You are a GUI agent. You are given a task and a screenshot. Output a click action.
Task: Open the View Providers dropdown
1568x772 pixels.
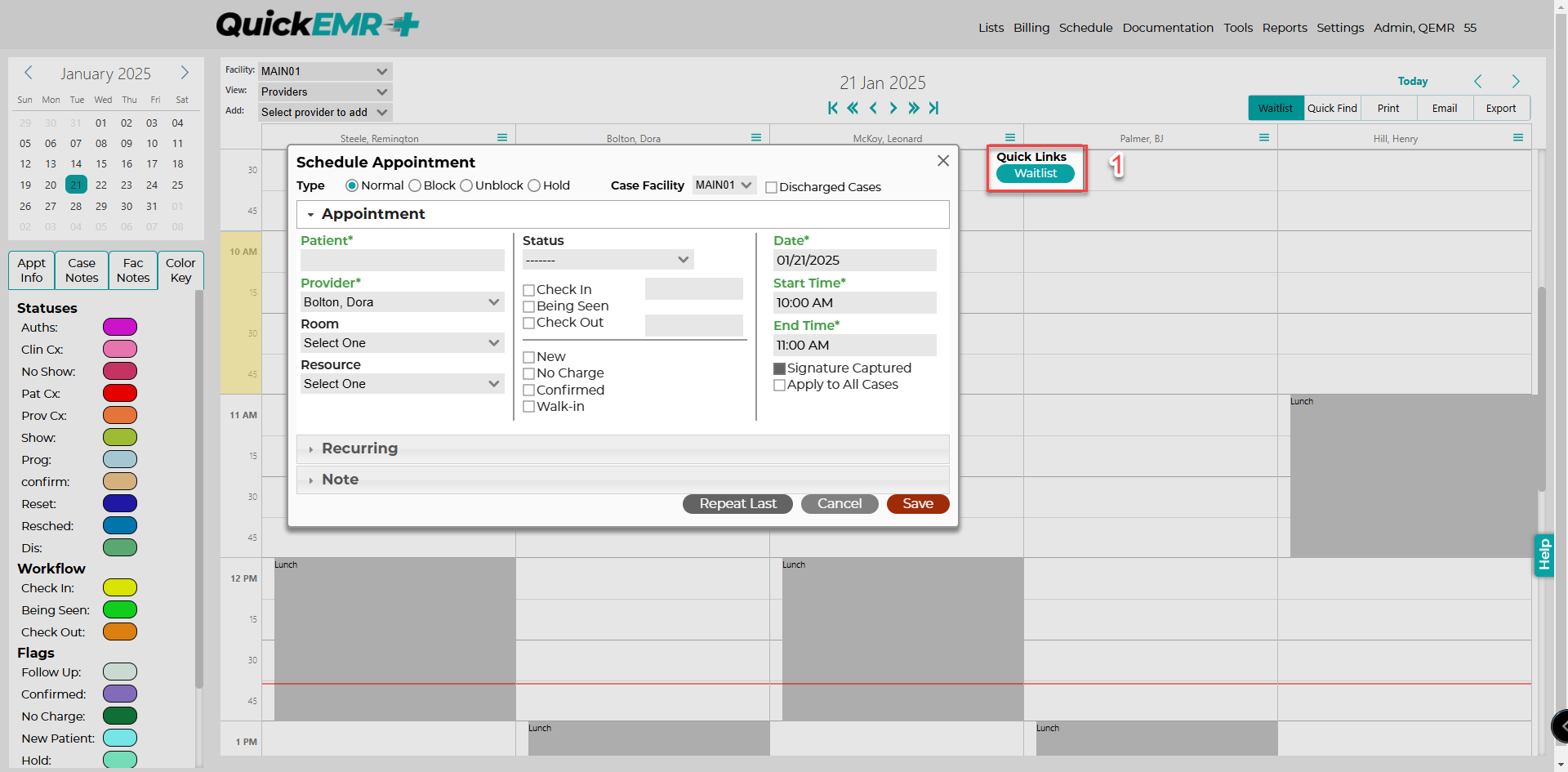[325, 91]
